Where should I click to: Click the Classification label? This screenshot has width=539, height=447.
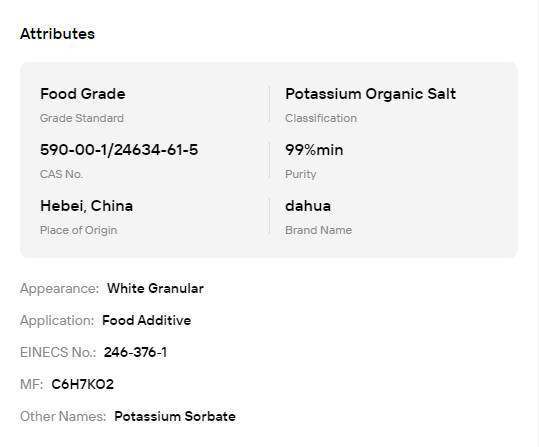pyautogui.click(x=321, y=118)
